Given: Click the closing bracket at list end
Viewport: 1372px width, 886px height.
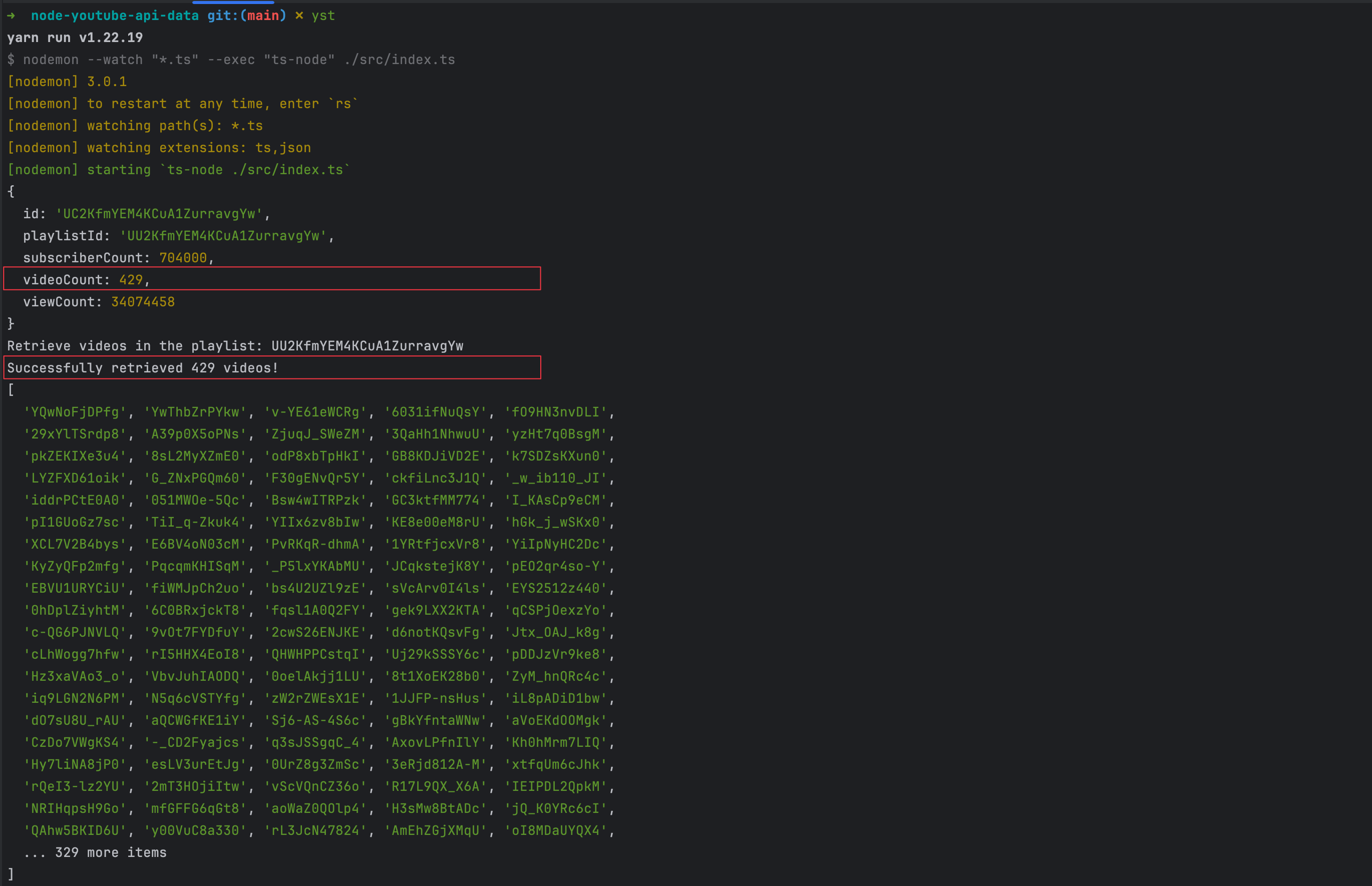Looking at the screenshot, I should click(x=11, y=874).
